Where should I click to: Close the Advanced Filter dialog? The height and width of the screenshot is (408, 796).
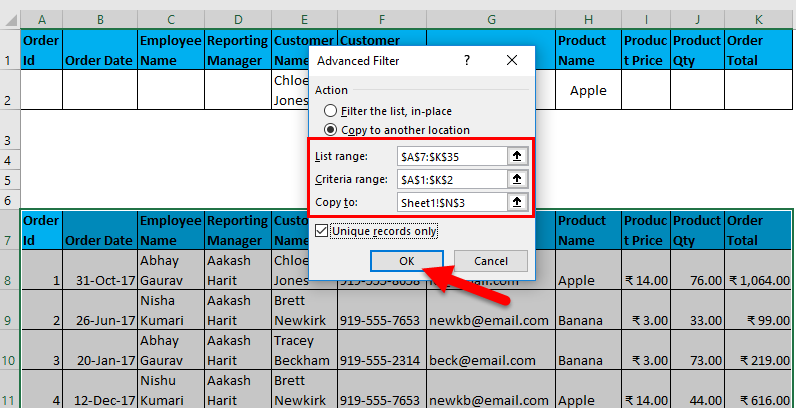512,60
